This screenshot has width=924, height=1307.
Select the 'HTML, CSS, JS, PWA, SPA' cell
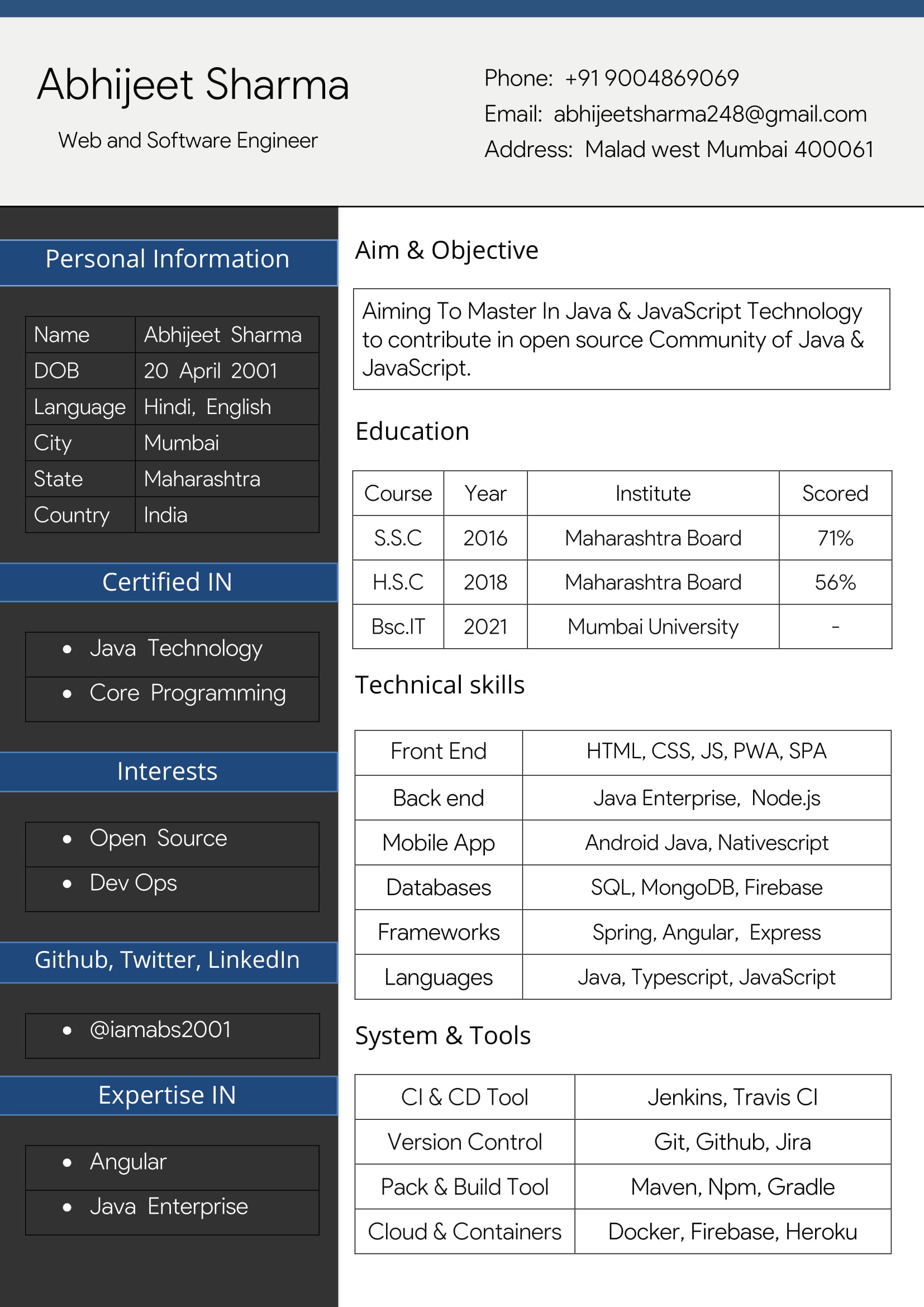coord(706,752)
